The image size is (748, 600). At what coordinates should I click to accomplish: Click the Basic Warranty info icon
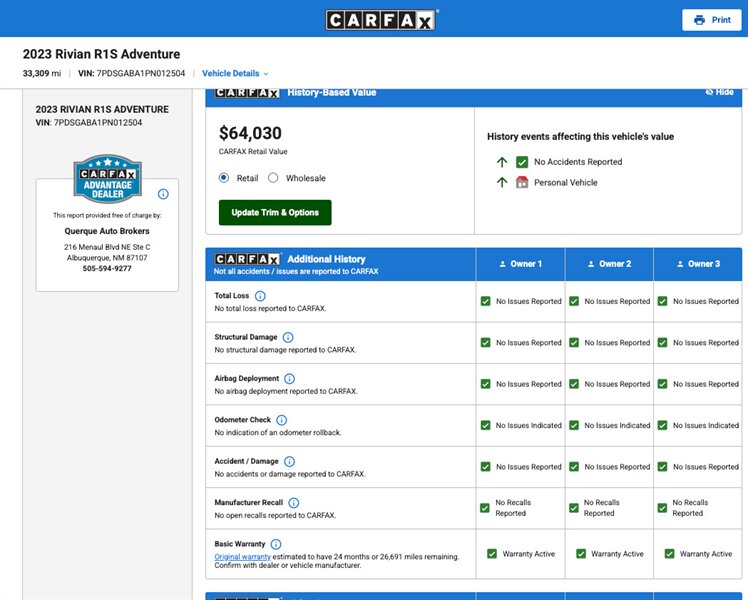[x=276, y=544]
